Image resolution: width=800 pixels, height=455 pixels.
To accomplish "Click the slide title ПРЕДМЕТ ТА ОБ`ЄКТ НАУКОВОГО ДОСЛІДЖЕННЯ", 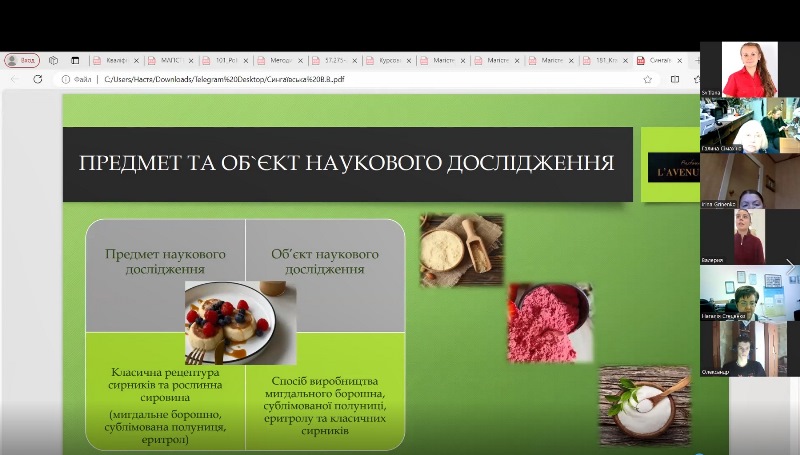I will coord(347,163).
